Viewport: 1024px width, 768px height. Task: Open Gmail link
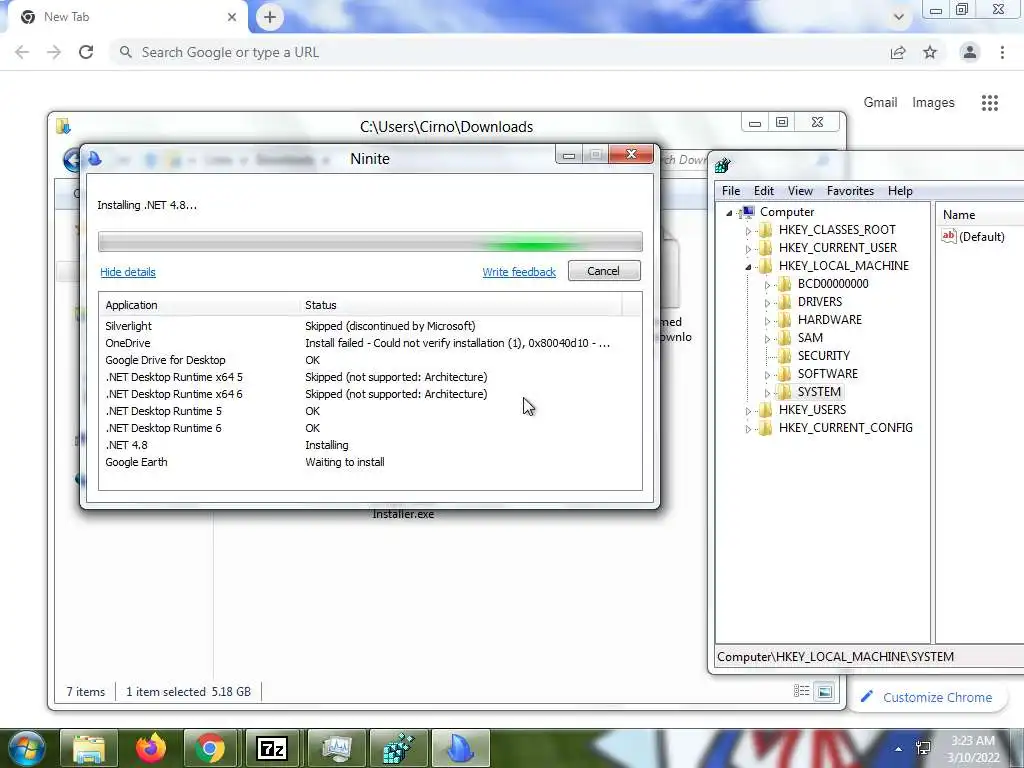(880, 103)
